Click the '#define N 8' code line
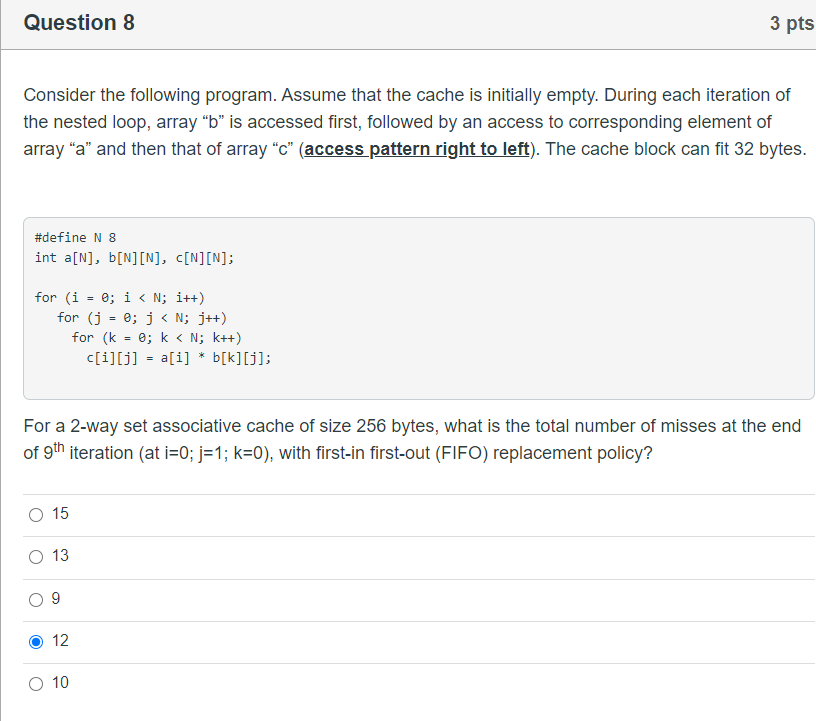Image resolution: width=816 pixels, height=721 pixels. coord(75,237)
